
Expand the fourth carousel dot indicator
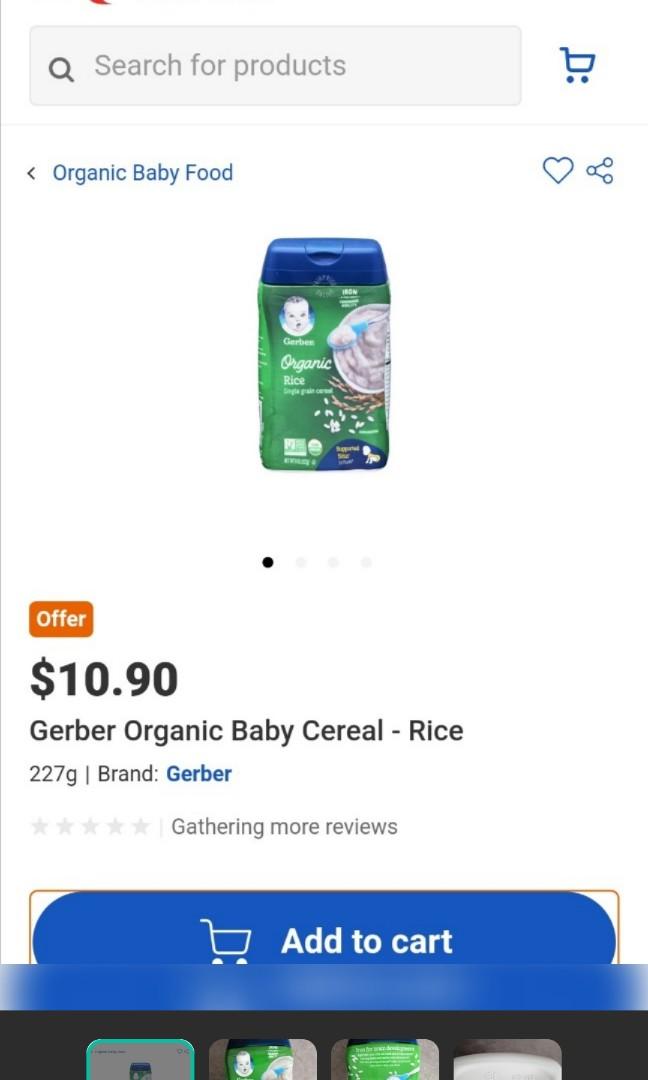[x=367, y=562]
